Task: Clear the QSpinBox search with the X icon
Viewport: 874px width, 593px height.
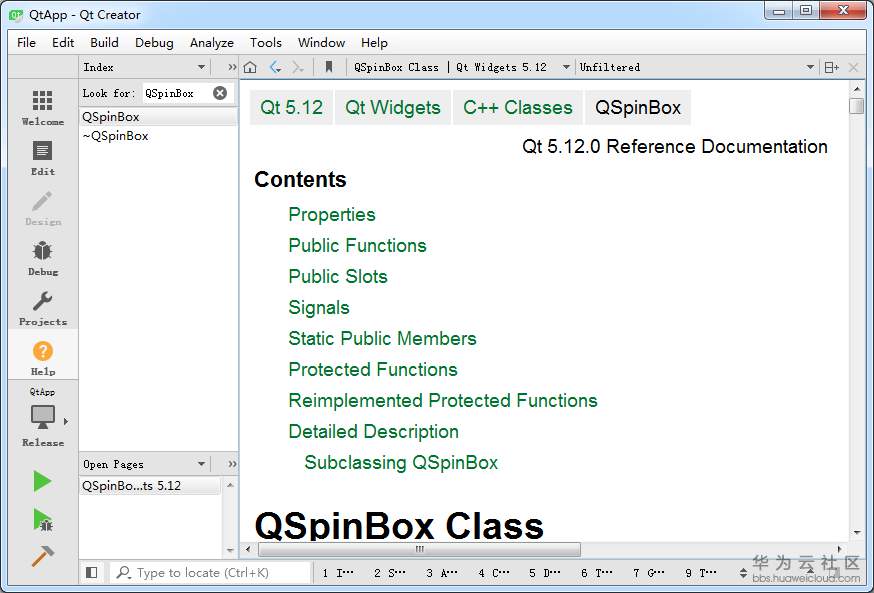Action: [219, 92]
